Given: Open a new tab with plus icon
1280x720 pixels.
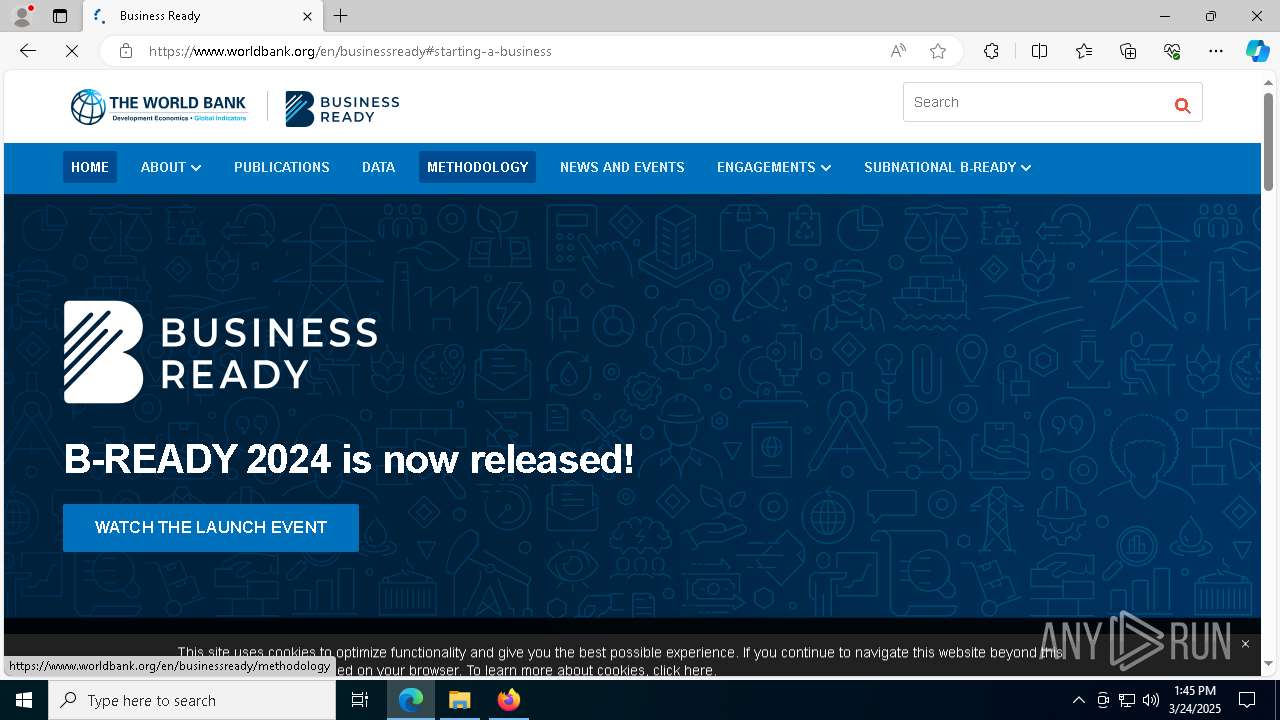Looking at the screenshot, I should coord(340,16).
